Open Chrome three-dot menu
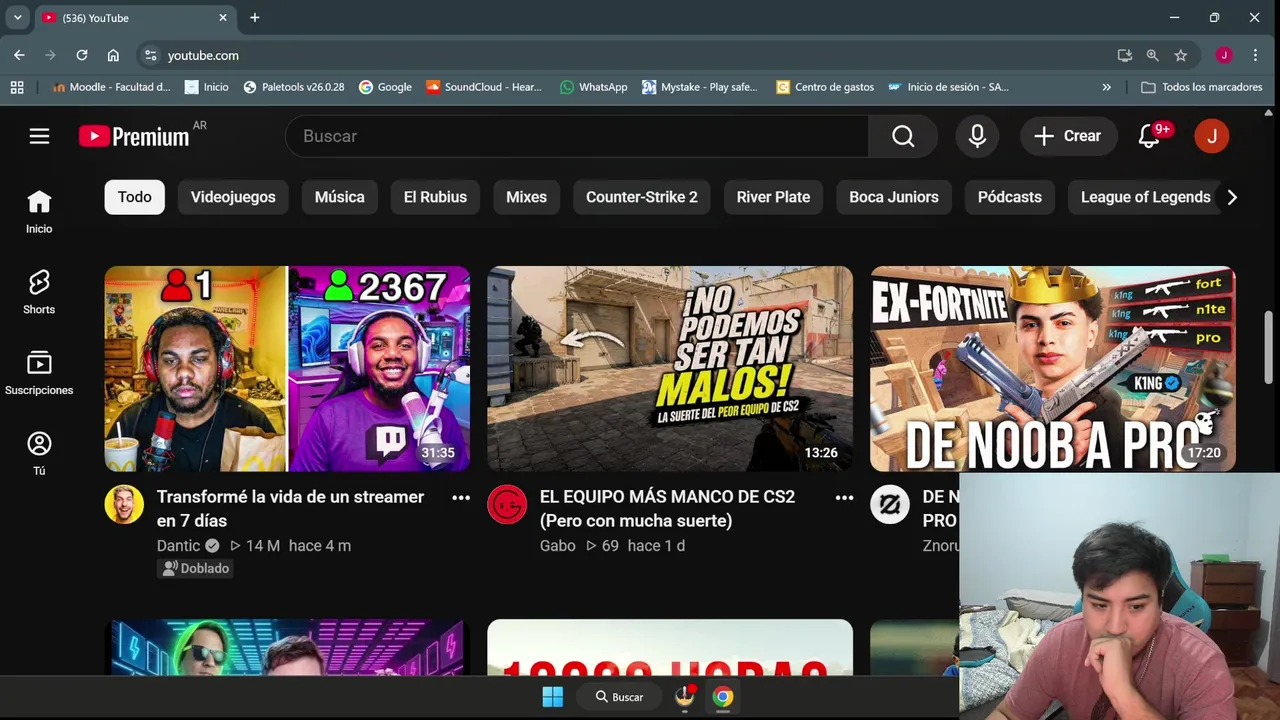The height and width of the screenshot is (720, 1280). click(x=1255, y=55)
